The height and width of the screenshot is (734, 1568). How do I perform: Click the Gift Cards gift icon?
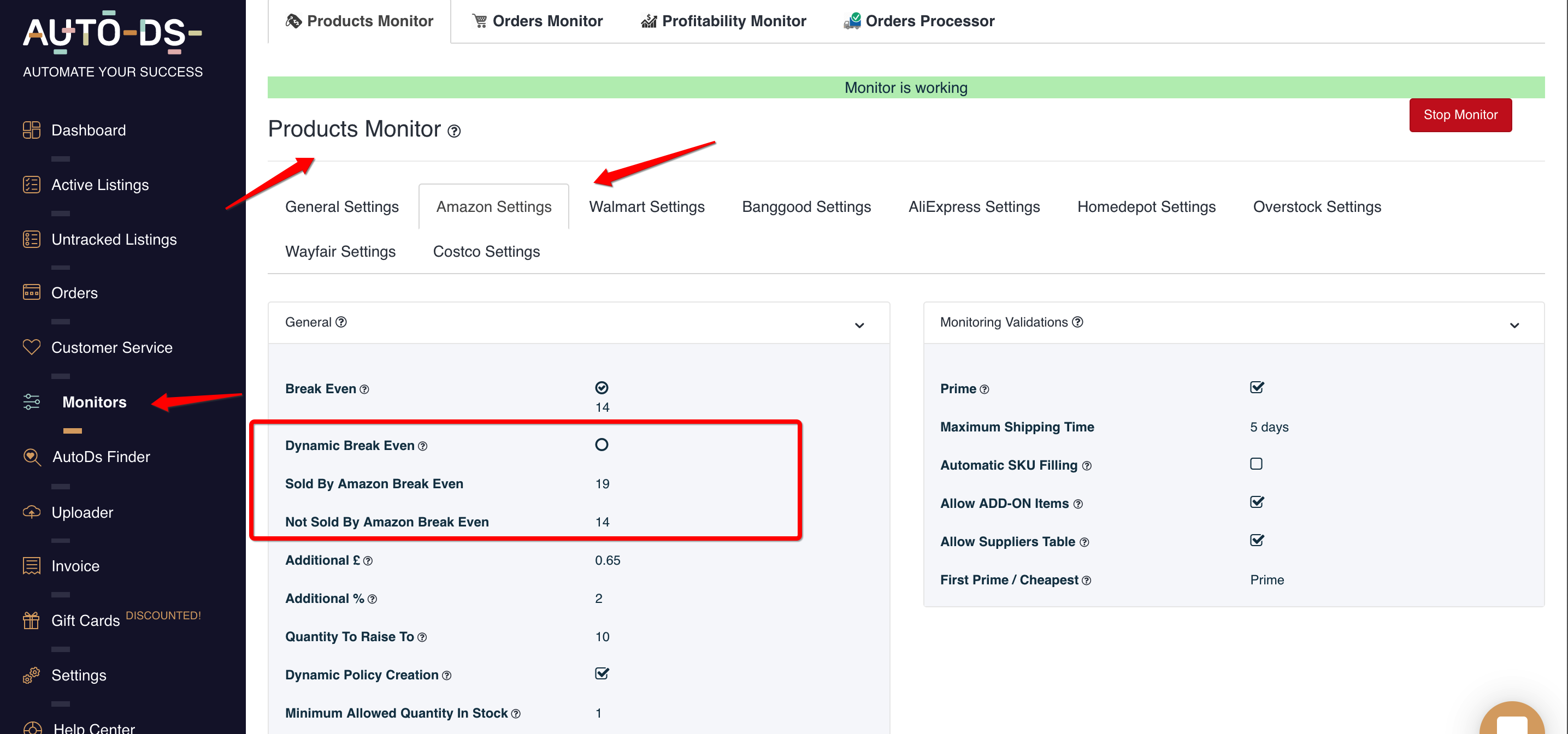31,620
